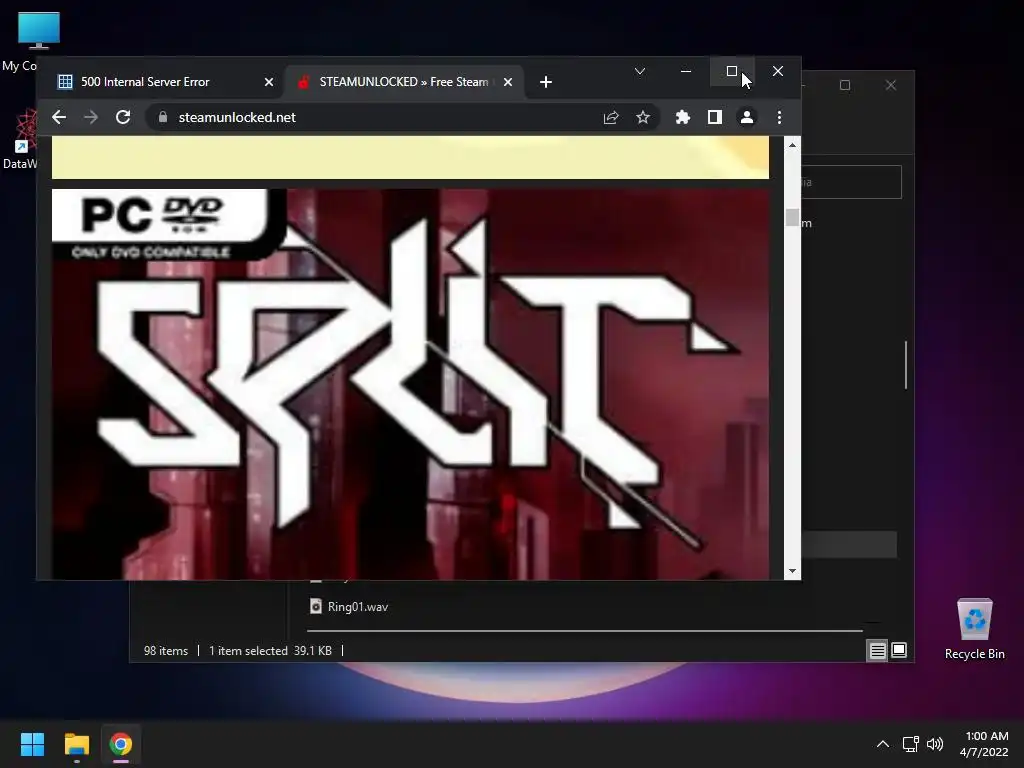Switch File Explorer to details view icon
Viewport: 1024px width, 768px height.
click(877, 650)
